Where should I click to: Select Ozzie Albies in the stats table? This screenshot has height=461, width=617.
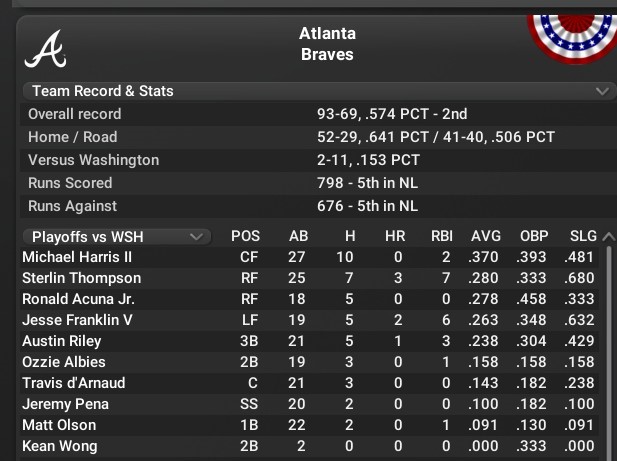pos(63,362)
